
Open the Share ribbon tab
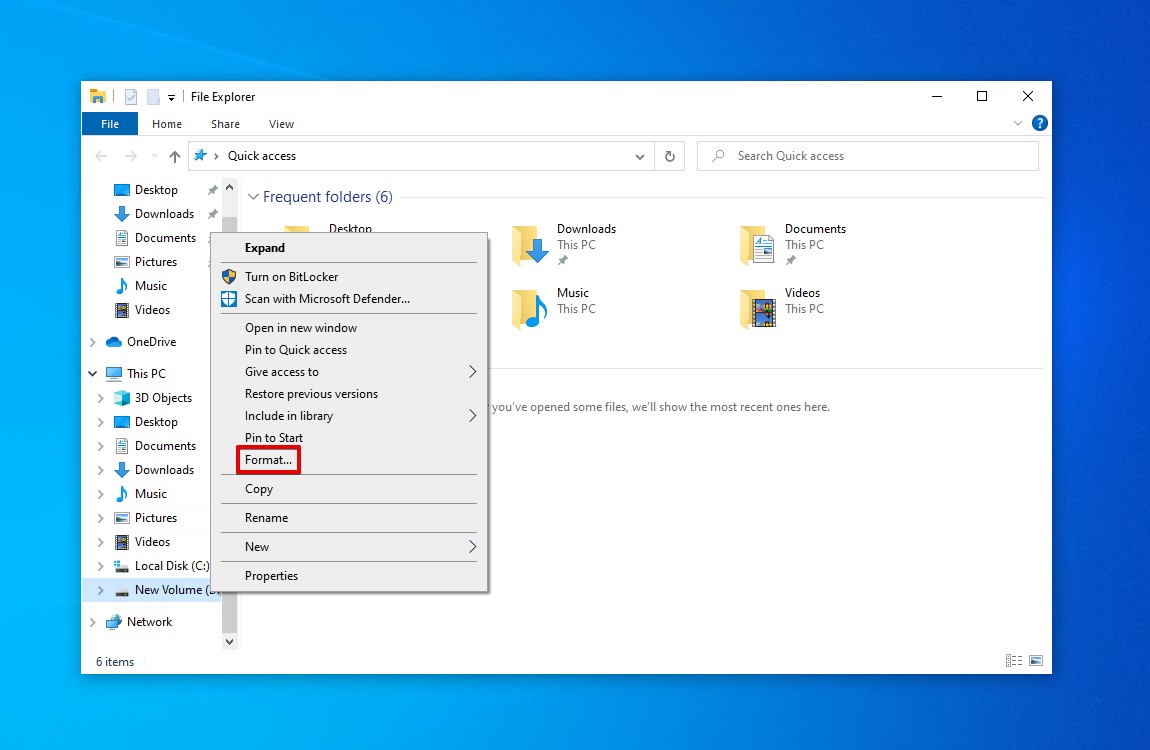[x=225, y=124]
